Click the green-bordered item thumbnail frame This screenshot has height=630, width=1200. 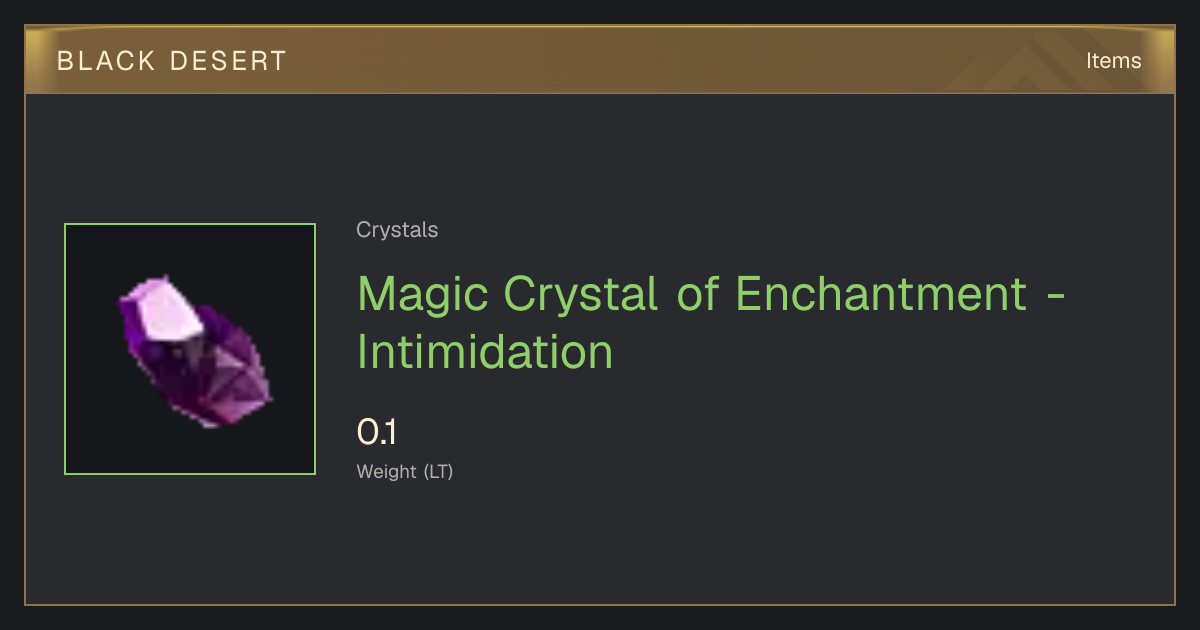tap(190, 349)
